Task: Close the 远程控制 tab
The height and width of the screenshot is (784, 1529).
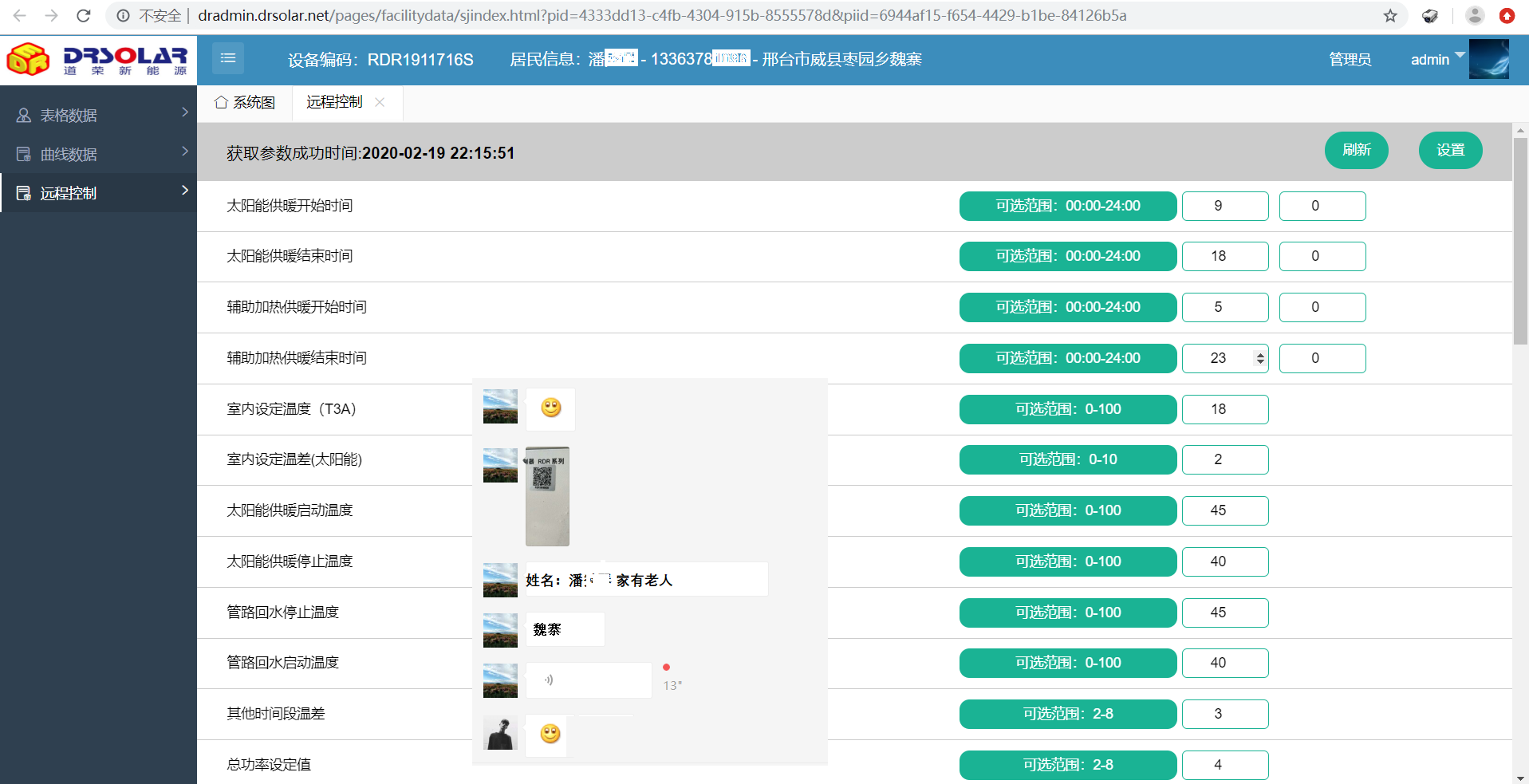Action: [380, 102]
